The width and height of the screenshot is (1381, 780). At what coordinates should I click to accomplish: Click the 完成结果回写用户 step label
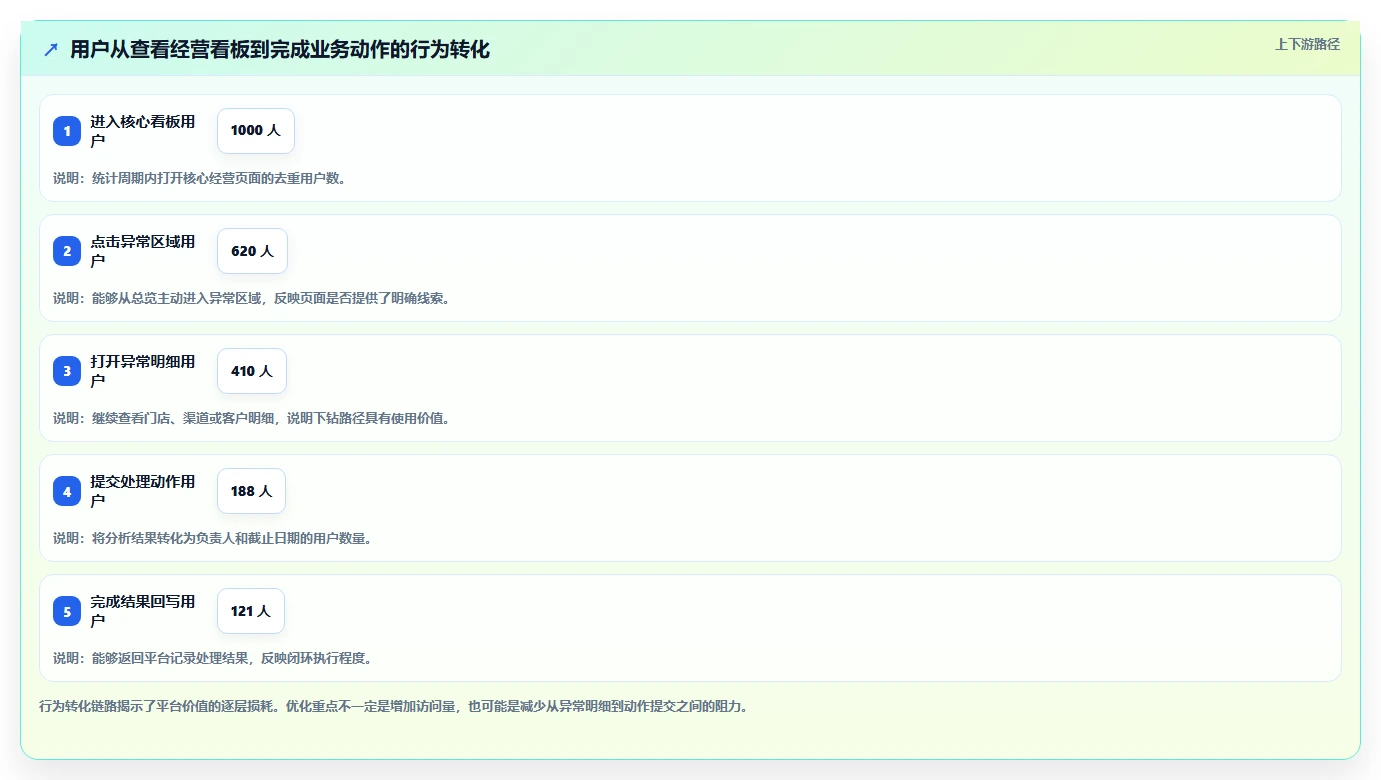143,611
